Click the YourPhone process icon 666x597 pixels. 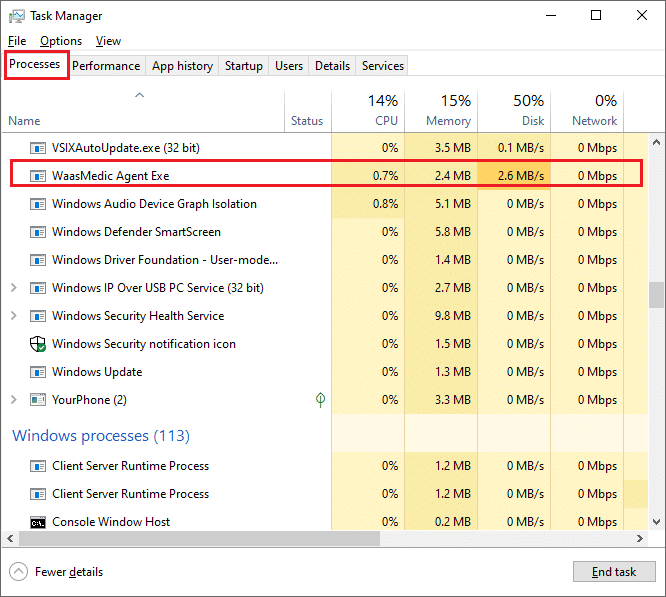(x=38, y=400)
